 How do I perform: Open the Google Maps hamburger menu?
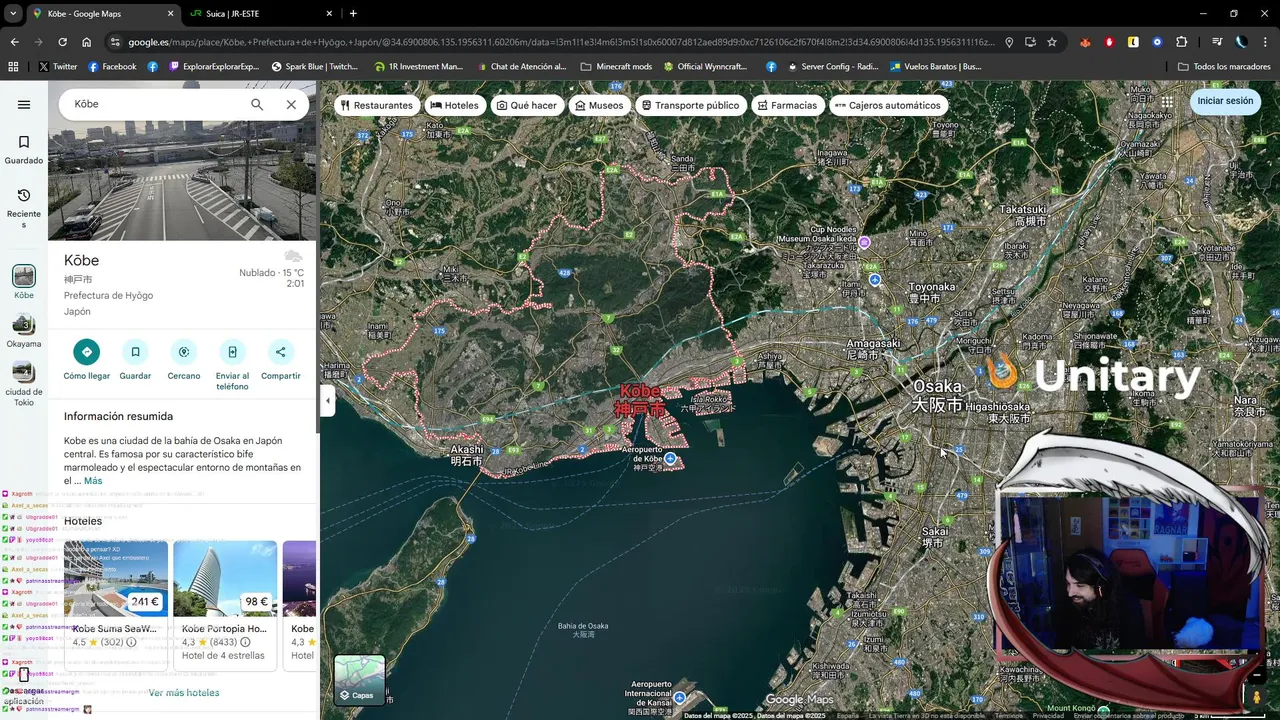click(x=24, y=104)
